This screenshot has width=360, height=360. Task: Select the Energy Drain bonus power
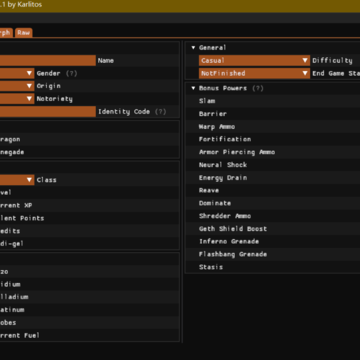tap(223, 178)
